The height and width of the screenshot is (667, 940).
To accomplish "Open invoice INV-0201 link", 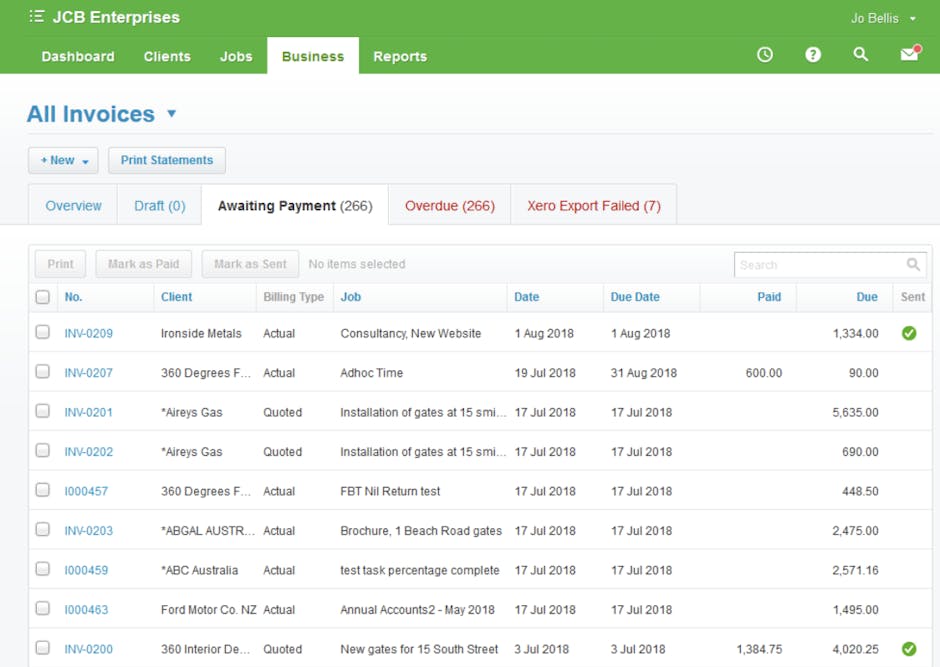I will pos(89,412).
